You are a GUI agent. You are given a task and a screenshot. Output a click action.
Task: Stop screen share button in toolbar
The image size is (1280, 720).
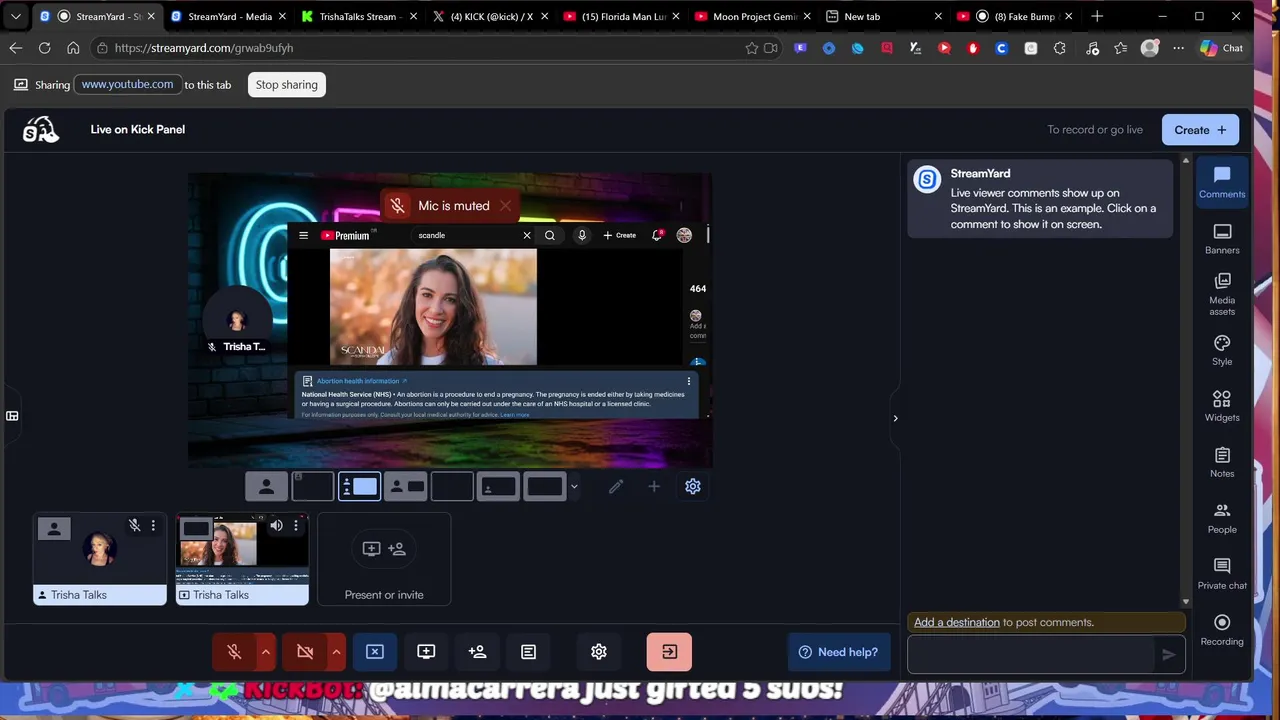375,652
